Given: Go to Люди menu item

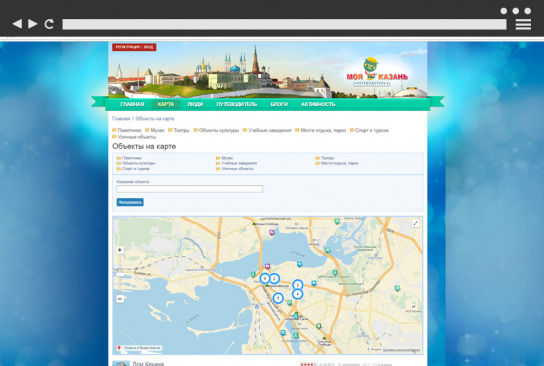Looking at the screenshot, I should 195,104.
